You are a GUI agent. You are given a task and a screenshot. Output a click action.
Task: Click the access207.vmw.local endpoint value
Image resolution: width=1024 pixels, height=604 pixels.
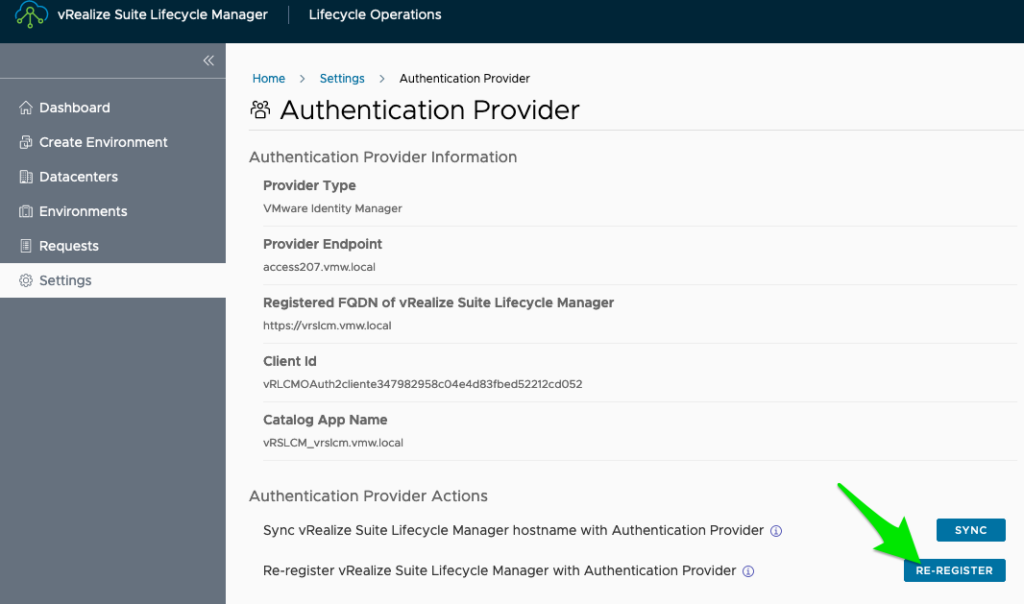point(319,267)
